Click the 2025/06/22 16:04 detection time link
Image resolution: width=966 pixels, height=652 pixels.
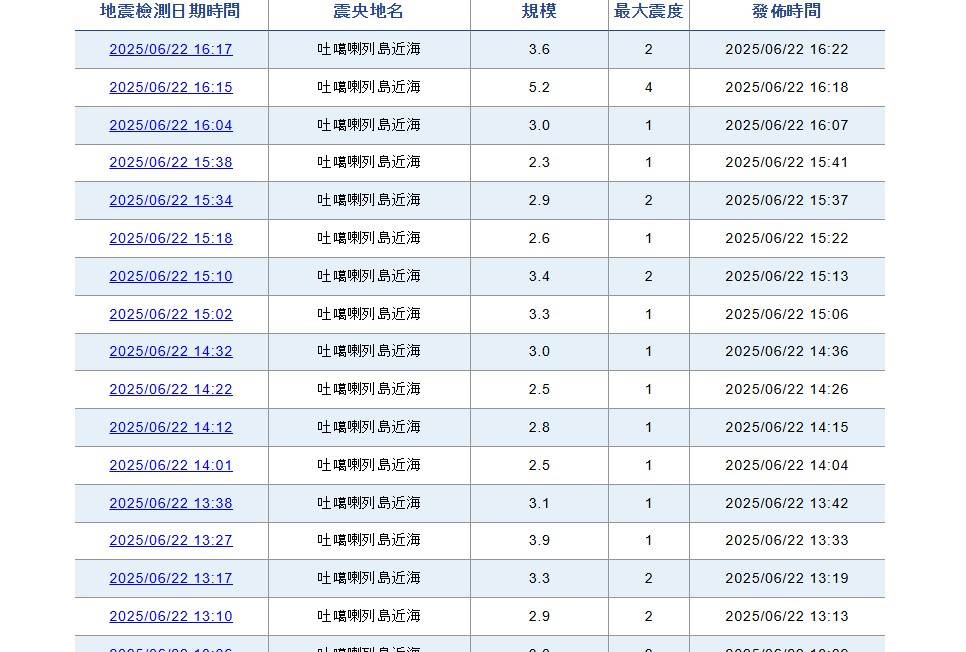click(x=171, y=126)
